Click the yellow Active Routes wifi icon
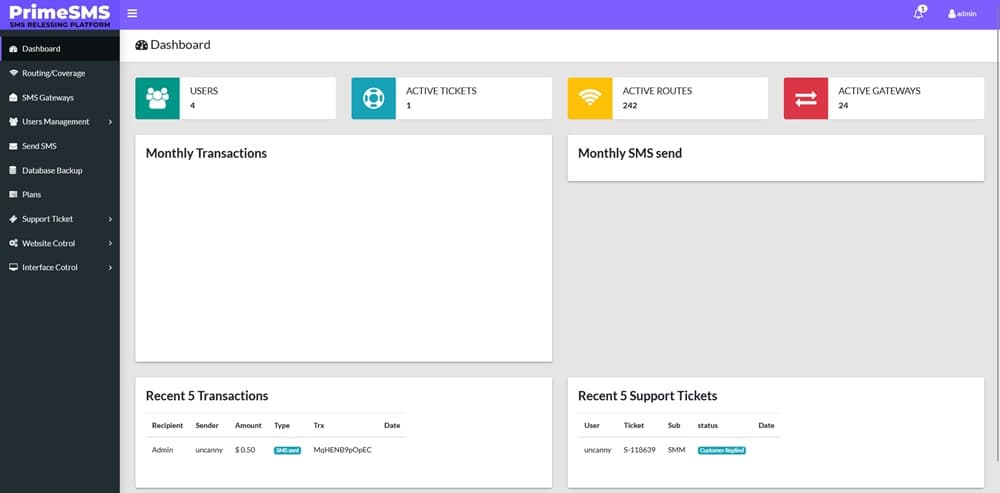The height and width of the screenshot is (493, 1000). [x=589, y=98]
